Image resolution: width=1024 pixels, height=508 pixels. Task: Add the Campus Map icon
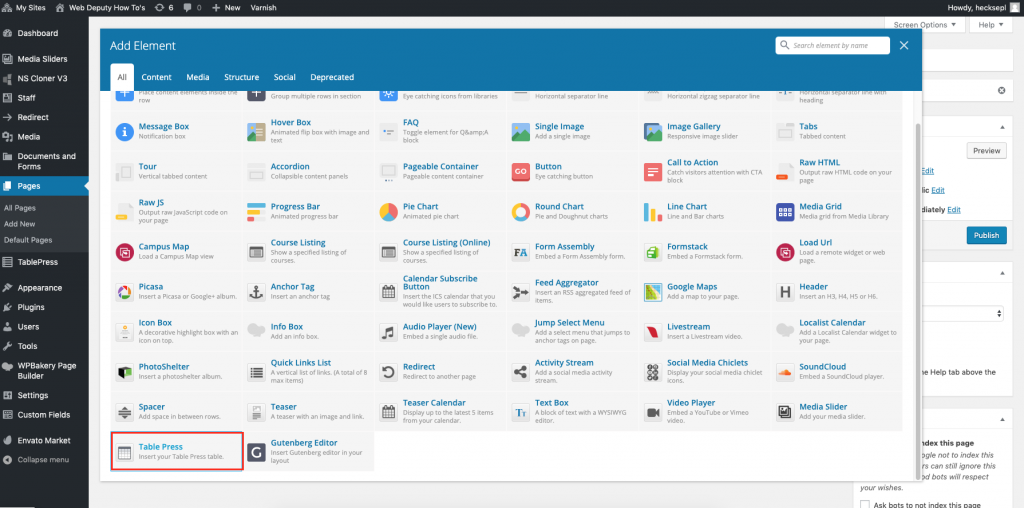point(125,251)
